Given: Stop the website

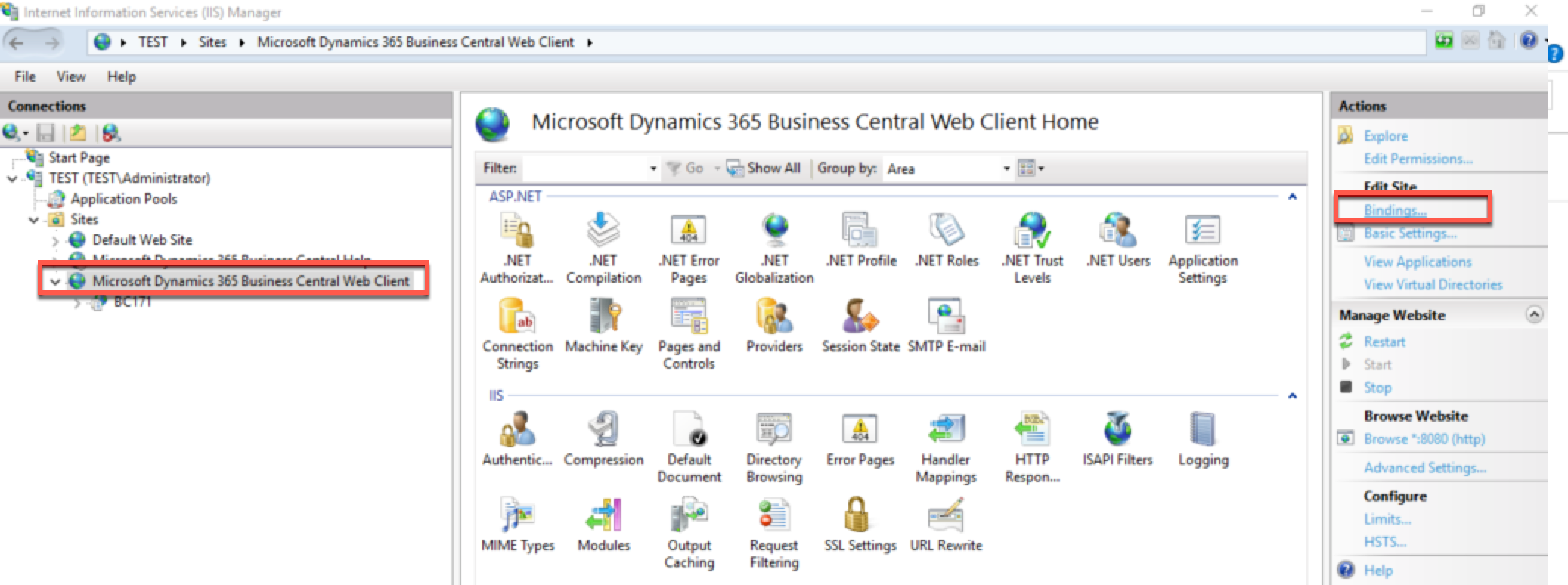Looking at the screenshot, I should click(1377, 388).
